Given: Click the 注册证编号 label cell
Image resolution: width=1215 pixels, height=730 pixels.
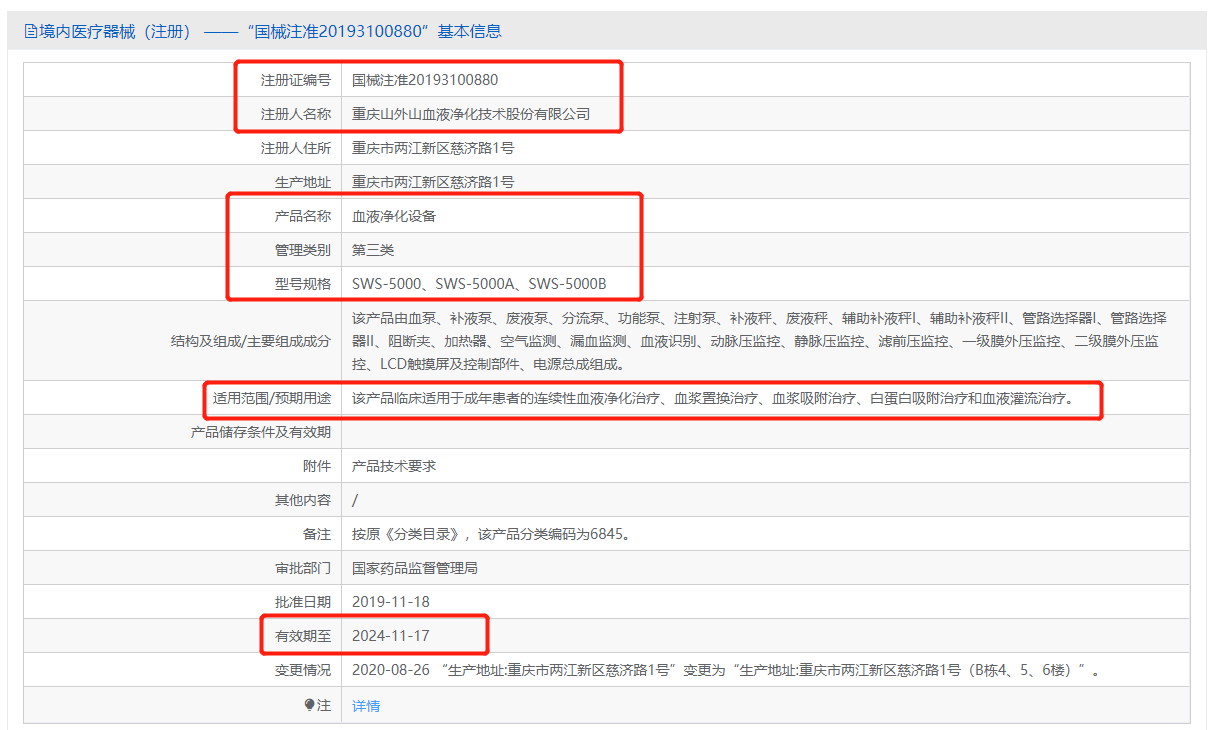Looking at the screenshot, I should [183, 80].
